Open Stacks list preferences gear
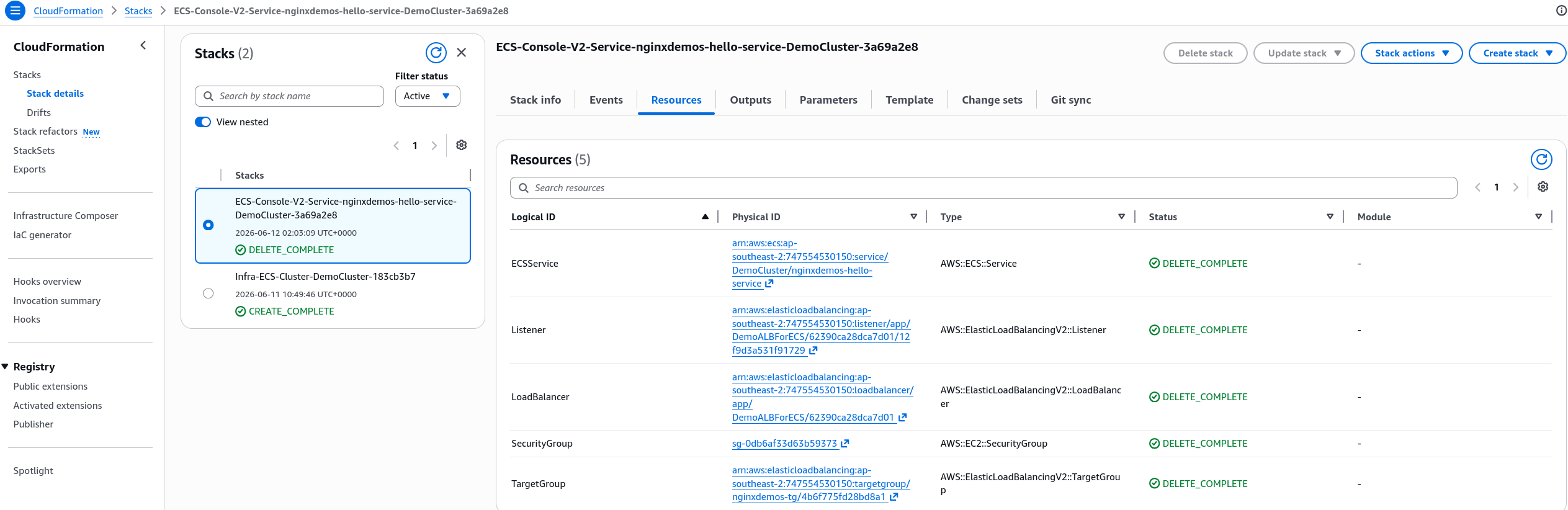Viewport: 1568px width, 510px height. 462,145
